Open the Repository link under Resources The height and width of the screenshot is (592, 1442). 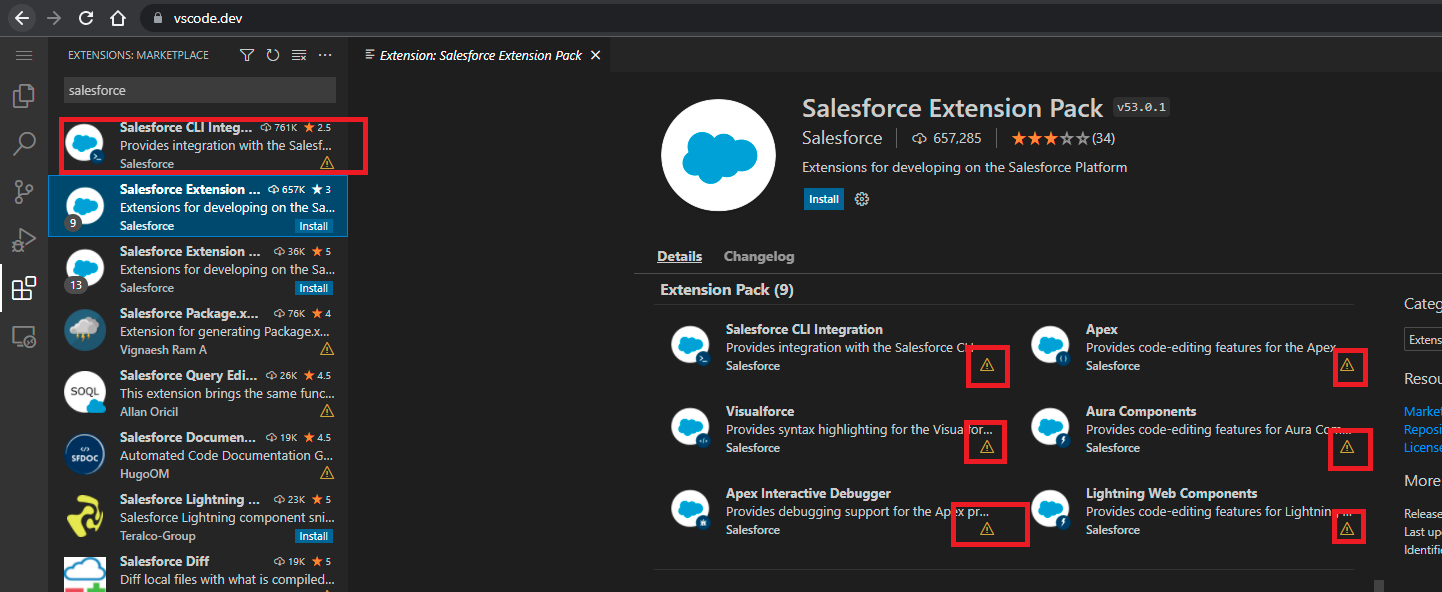click(1422, 429)
